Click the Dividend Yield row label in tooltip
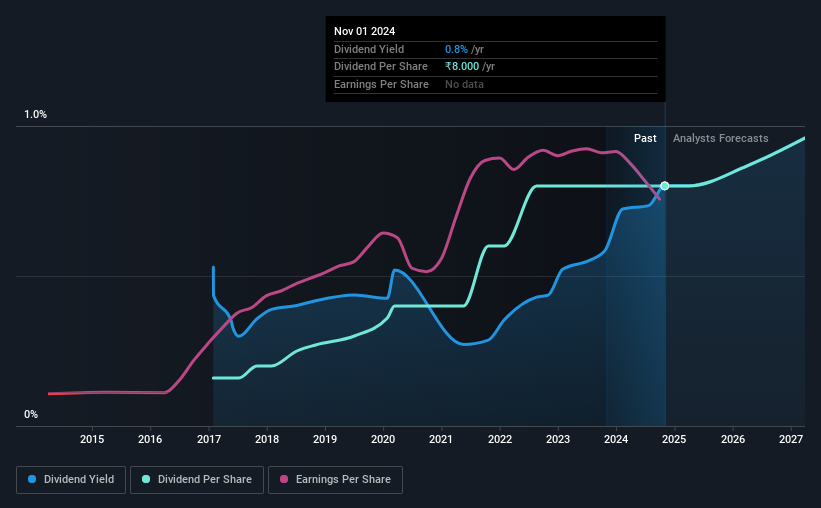Image resolution: width=821 pixels, height=508 pixels. pos(369,49)
